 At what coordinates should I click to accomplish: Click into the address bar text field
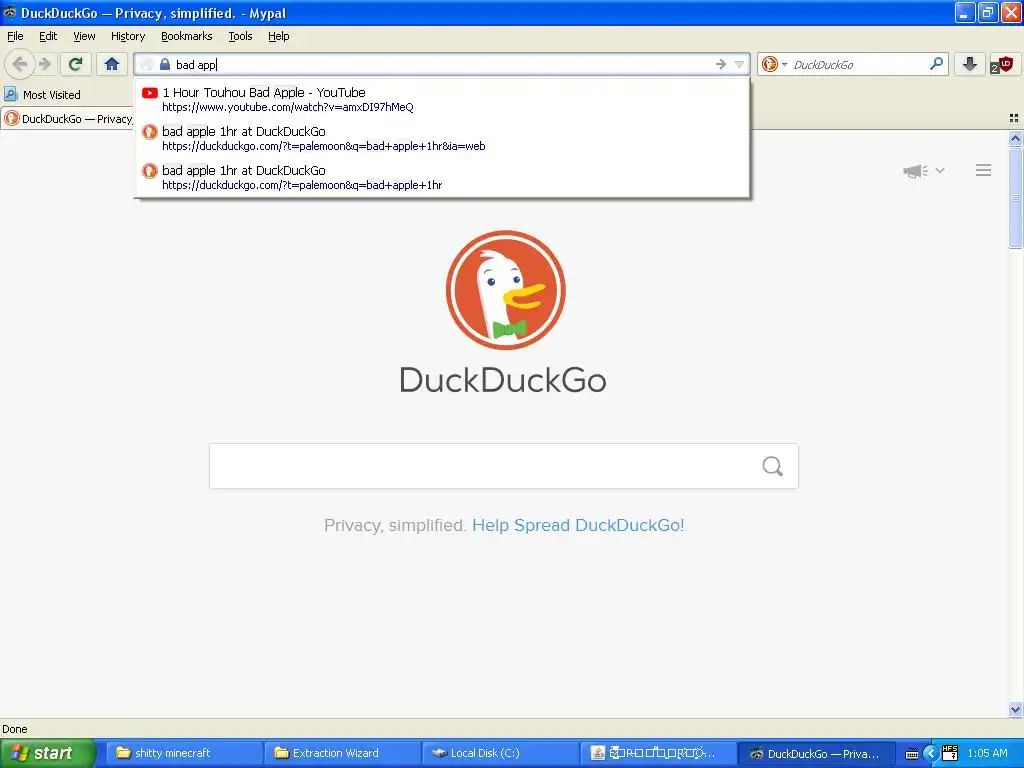coord(441,64)
